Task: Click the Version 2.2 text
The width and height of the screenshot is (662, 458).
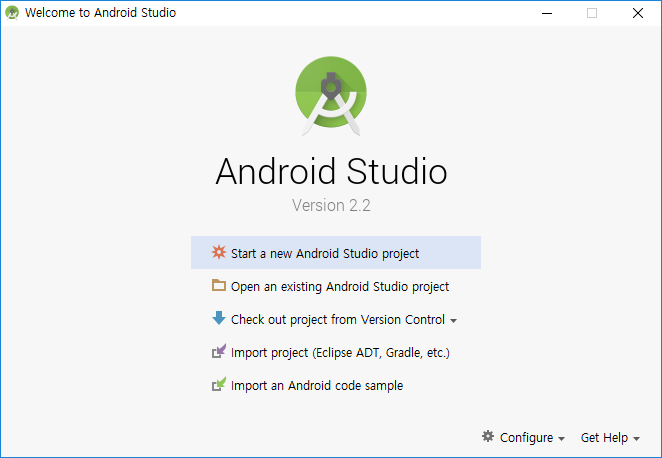Action: pos(331,205)
